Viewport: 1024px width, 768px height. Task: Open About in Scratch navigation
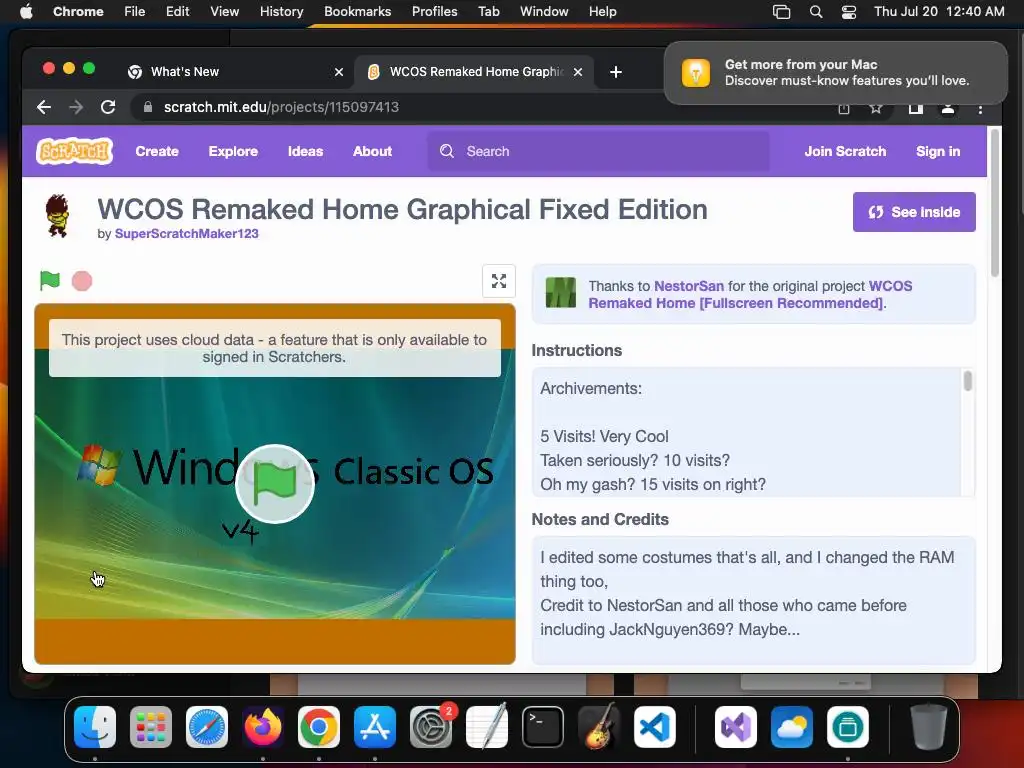tap(372, 152)
